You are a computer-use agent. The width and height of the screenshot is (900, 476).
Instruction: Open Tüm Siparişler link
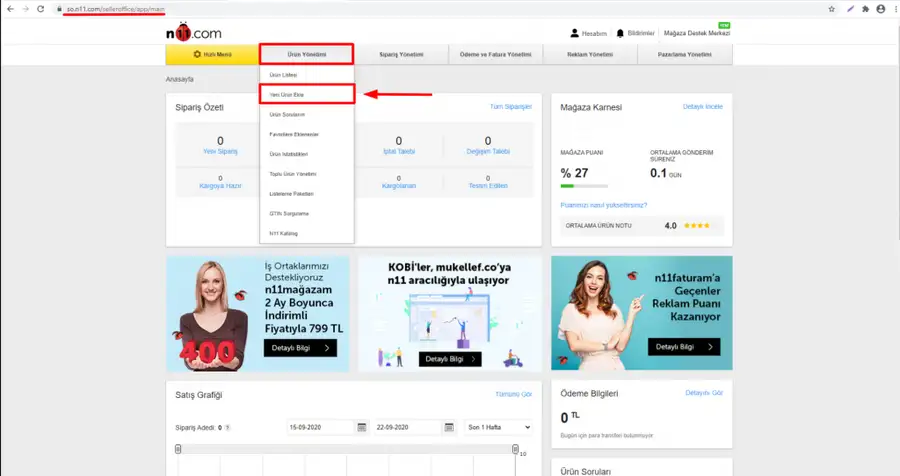(511, 107)
